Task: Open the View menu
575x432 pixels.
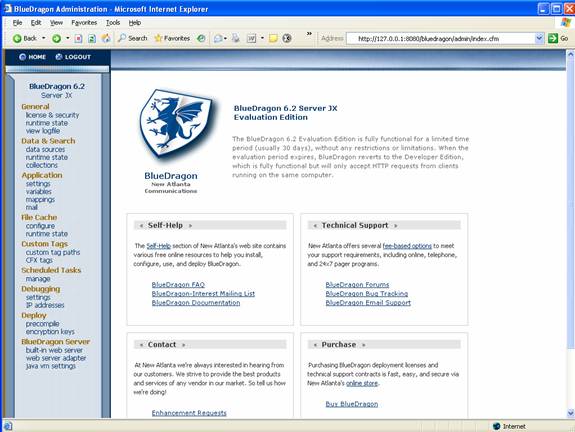Action: click(56, 23)
